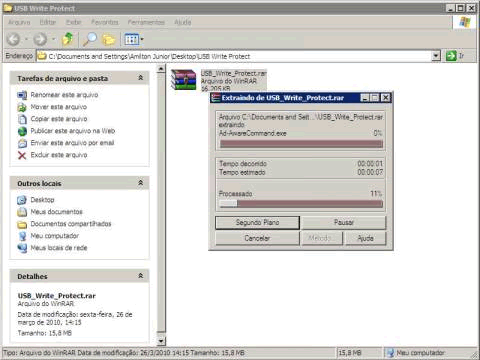Collapse Tarefas de arquivo e pasta panel
The image size is (480, 360).
click(x=141, y=78)
